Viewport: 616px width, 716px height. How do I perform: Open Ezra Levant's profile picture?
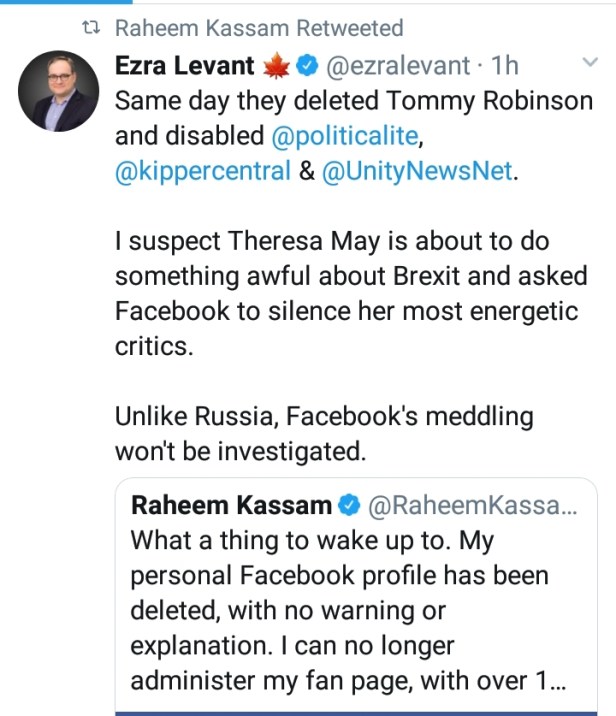(x=57, y=92)
